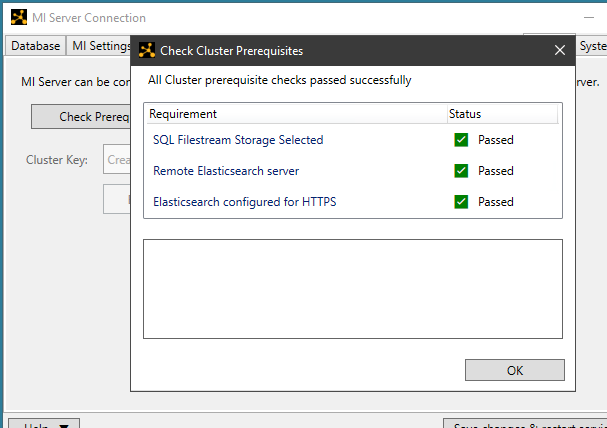Select the Remote Elasticsearch server requirement
The image size is (607, 428).
click(x=225, y=171)
